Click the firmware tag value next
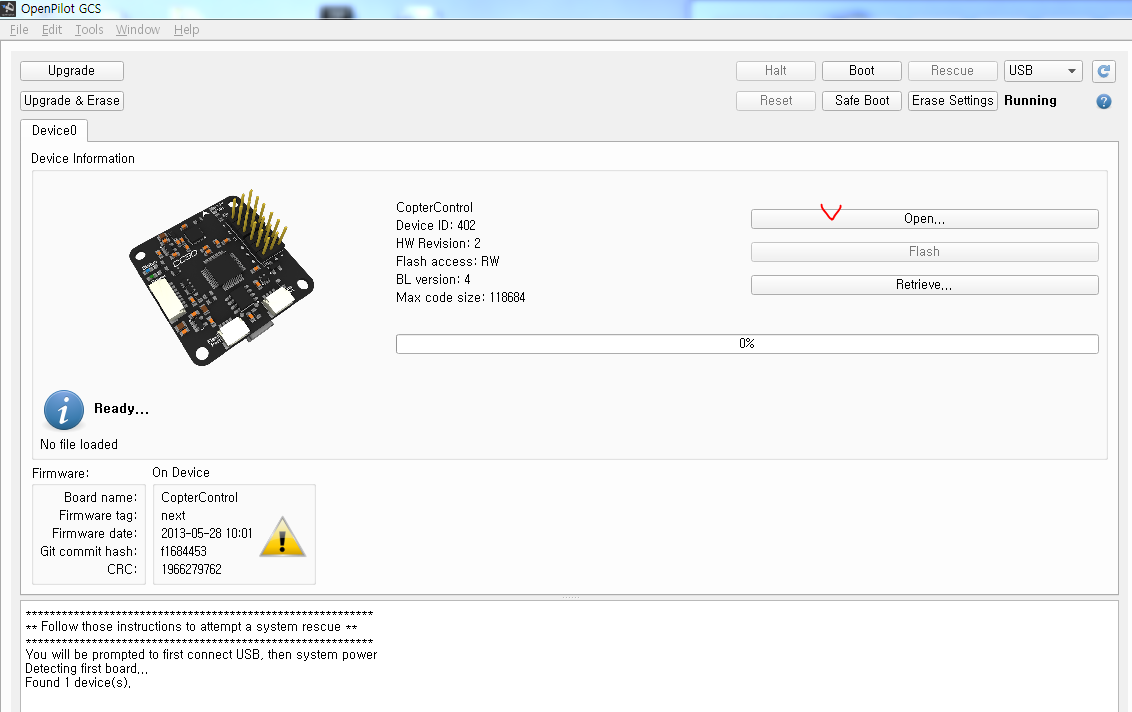This screenshot has height=712, width=1132. click(x=173, y=516)
